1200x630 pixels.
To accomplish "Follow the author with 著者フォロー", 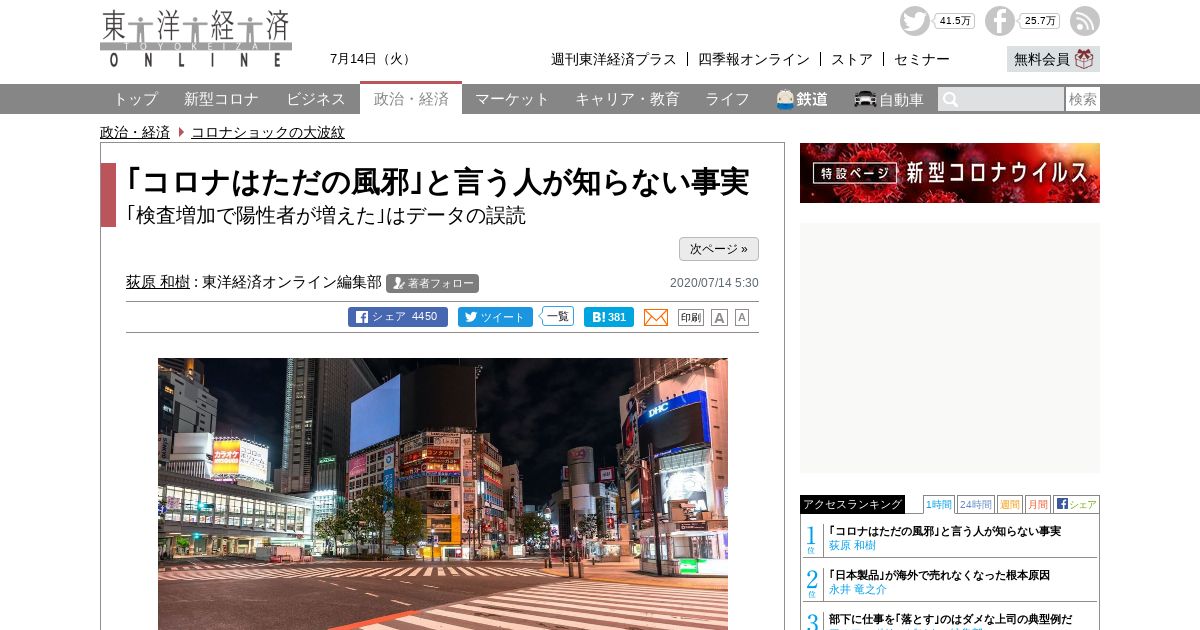I will click(432, 283).
